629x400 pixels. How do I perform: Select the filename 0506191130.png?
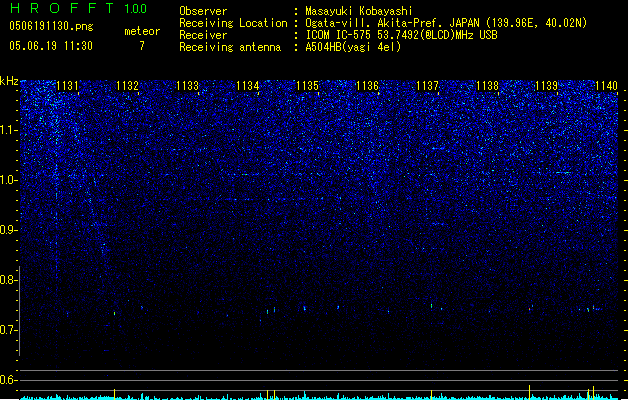[x=51, y=26]
